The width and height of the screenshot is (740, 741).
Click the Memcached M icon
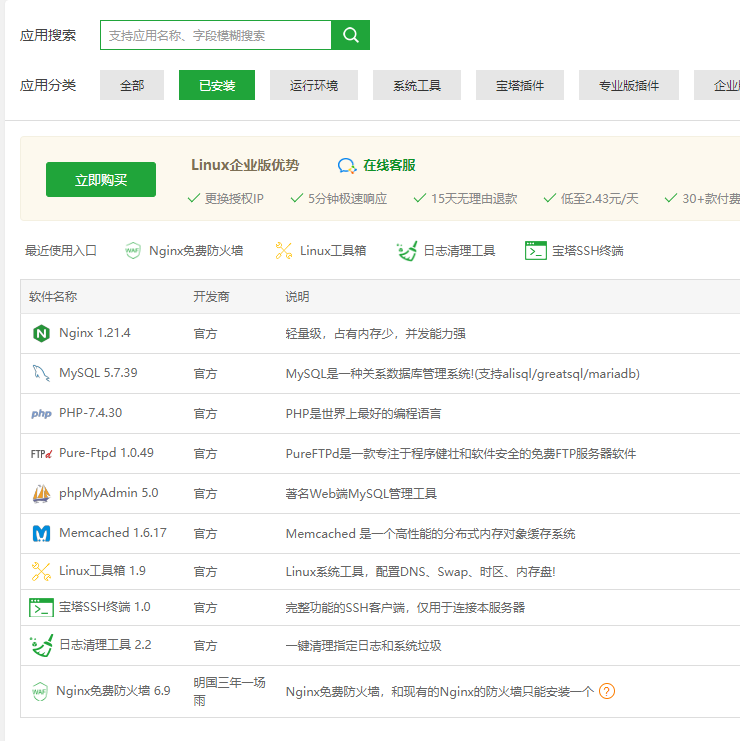[x=41, y=533]
